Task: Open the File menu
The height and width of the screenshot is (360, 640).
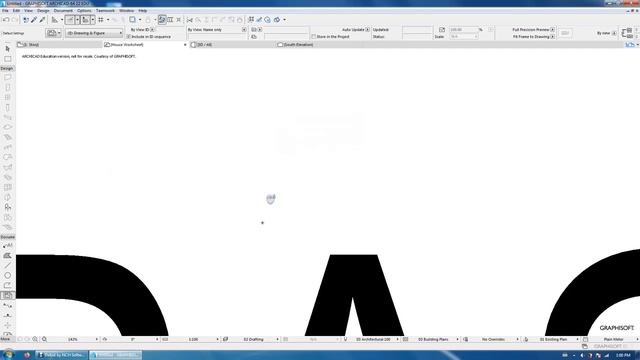Action: (x=5, y=11)
